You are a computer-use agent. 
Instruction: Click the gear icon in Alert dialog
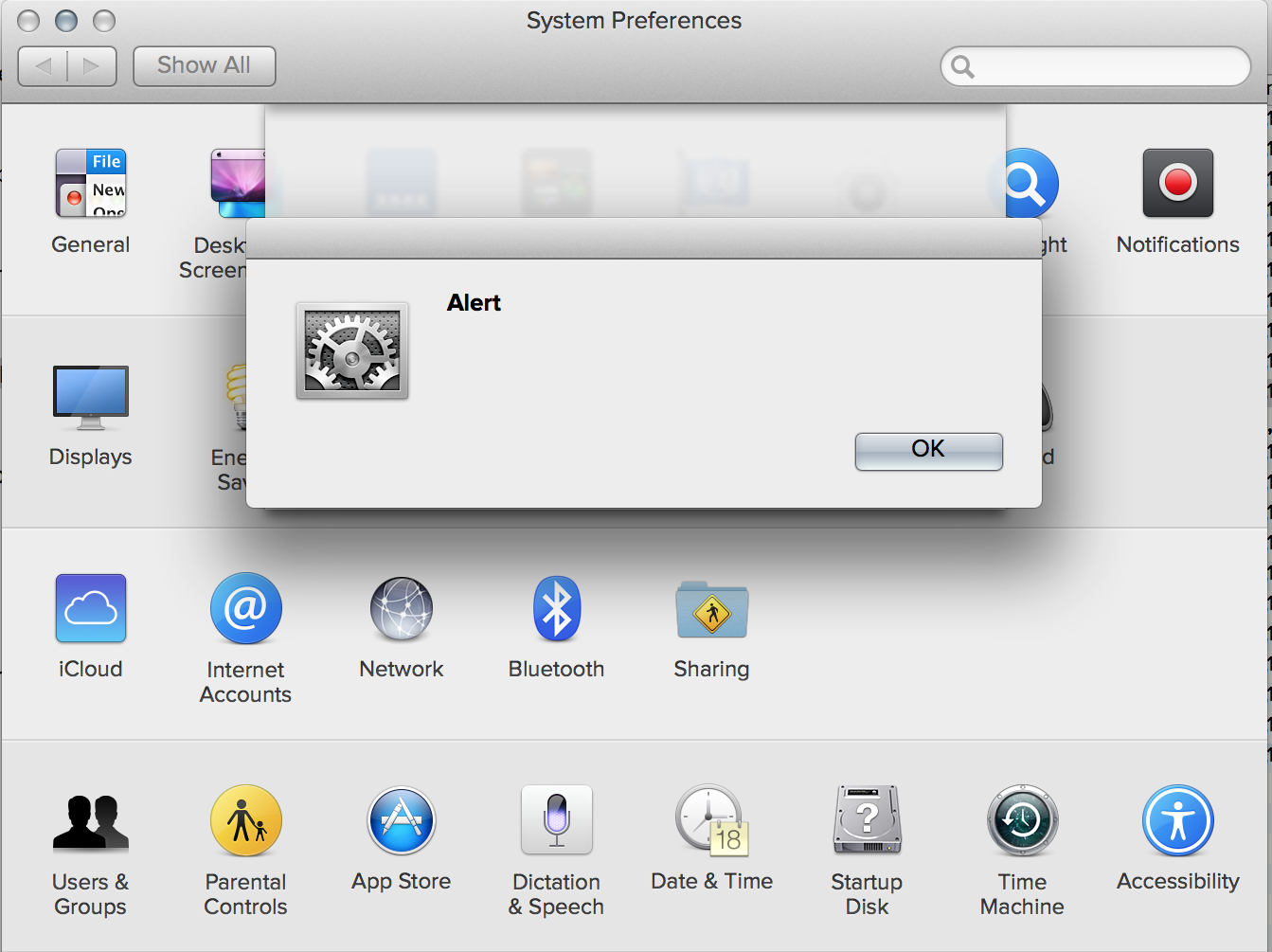pos(352,351)
